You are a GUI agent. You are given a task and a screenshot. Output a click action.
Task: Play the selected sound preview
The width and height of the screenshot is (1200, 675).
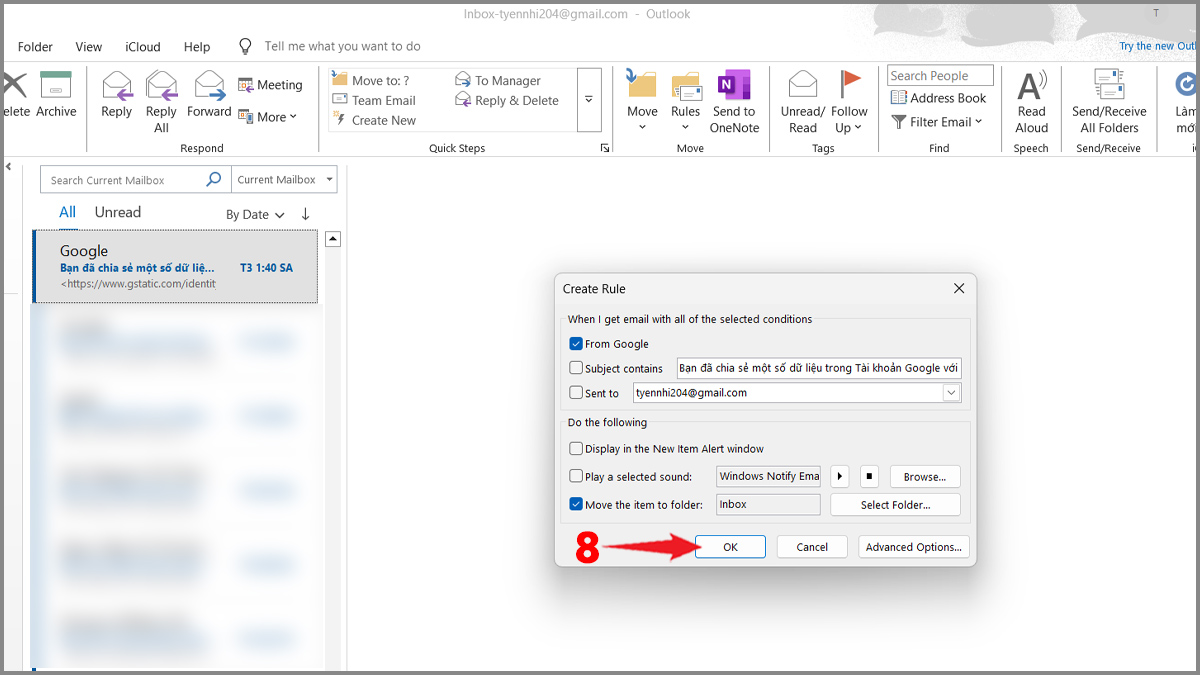[841, 476]
